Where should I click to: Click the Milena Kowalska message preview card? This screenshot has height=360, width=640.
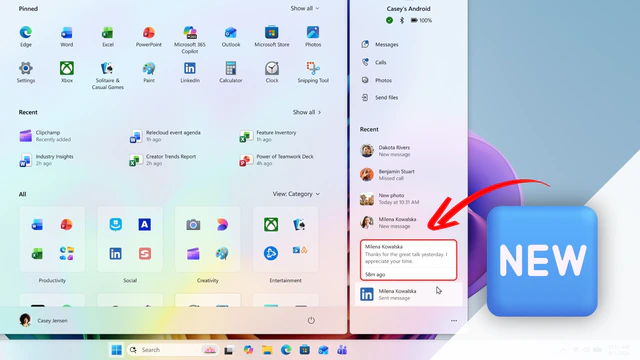[408, 260]
